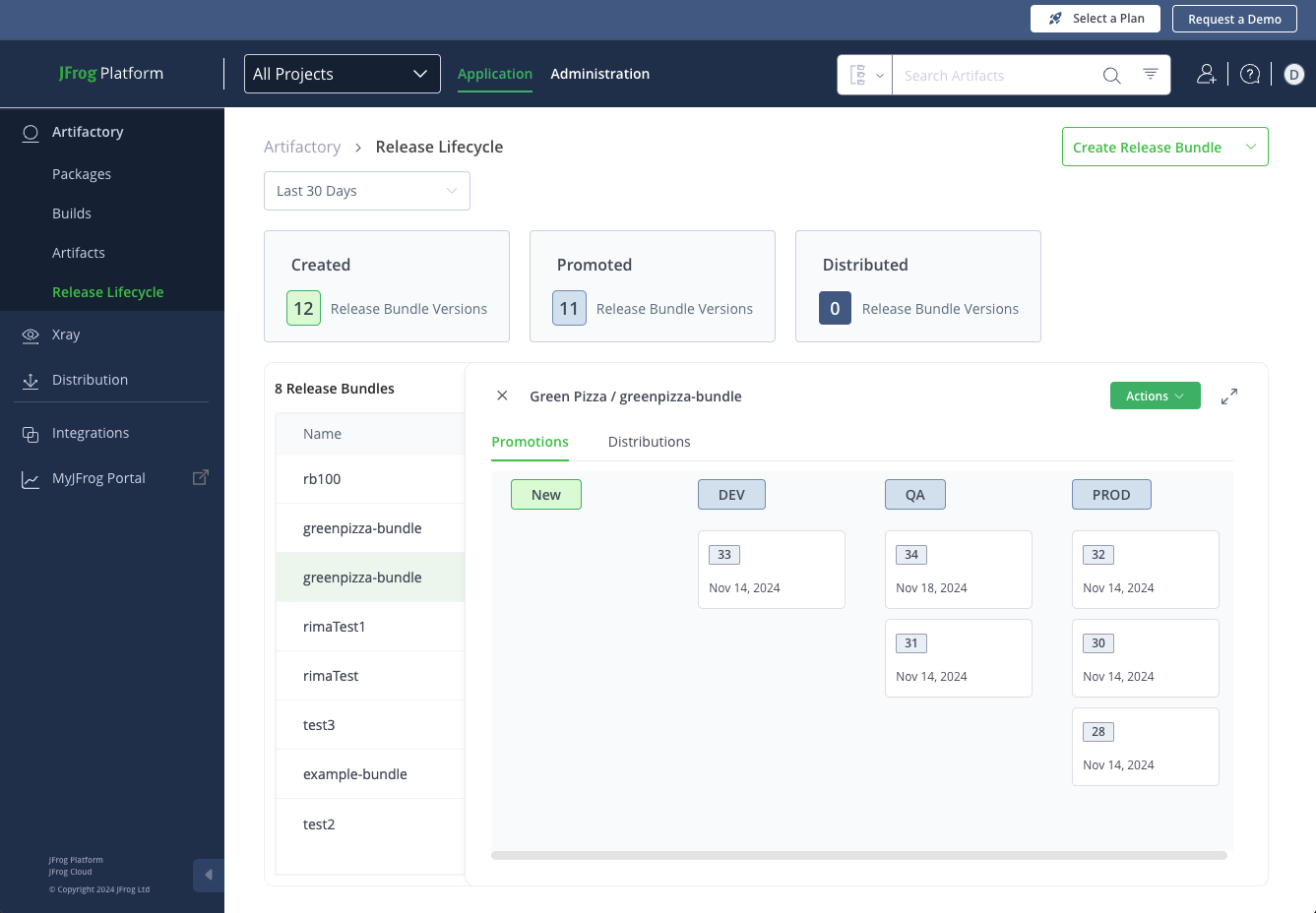Screen dimensions: 1316x913
Task: Collapse the sidebar with the arrow button
Action: click(x=208, y=874)
